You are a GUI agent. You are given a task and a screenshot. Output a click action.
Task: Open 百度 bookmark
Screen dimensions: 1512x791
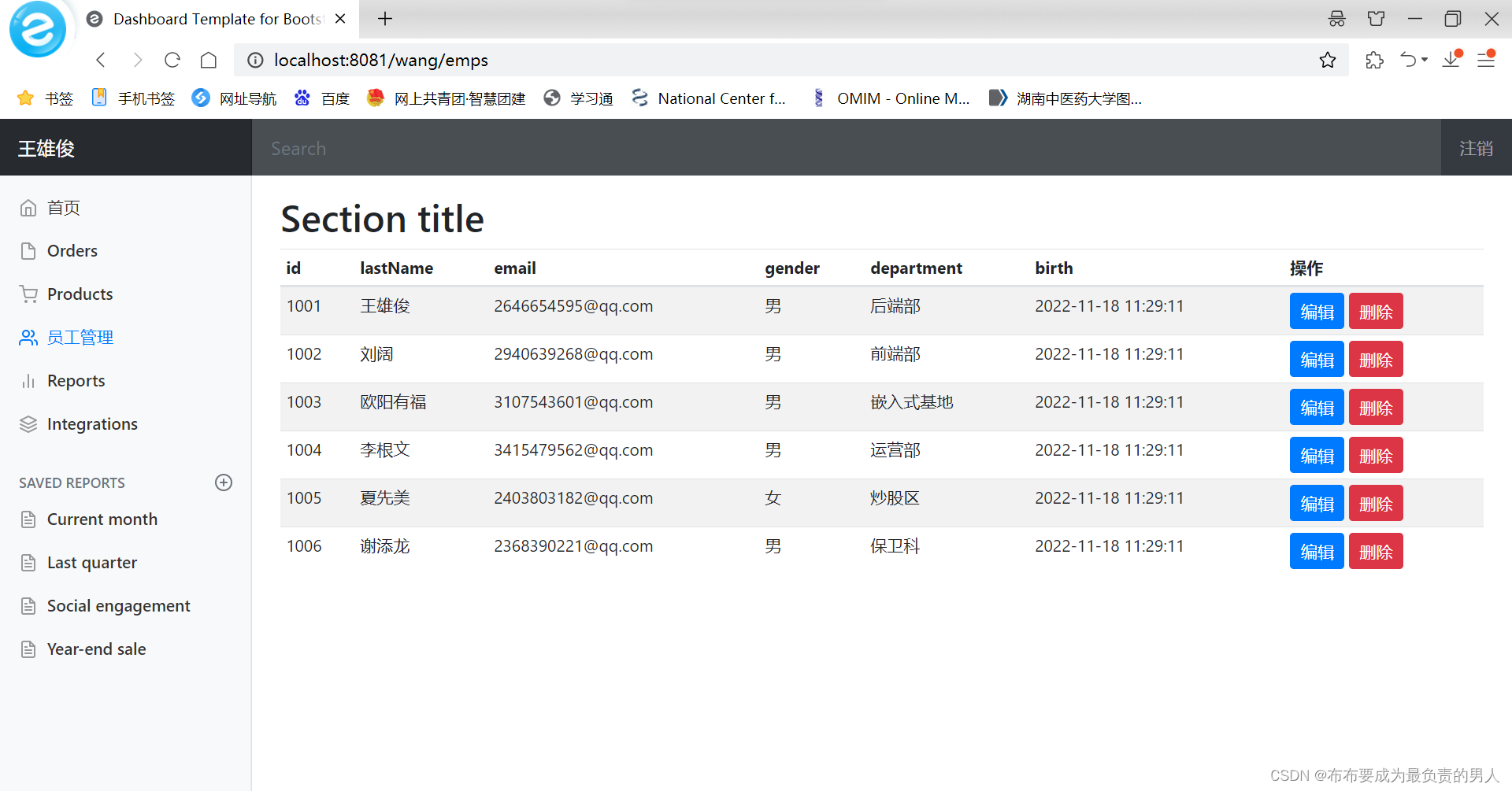click(321, 98)
